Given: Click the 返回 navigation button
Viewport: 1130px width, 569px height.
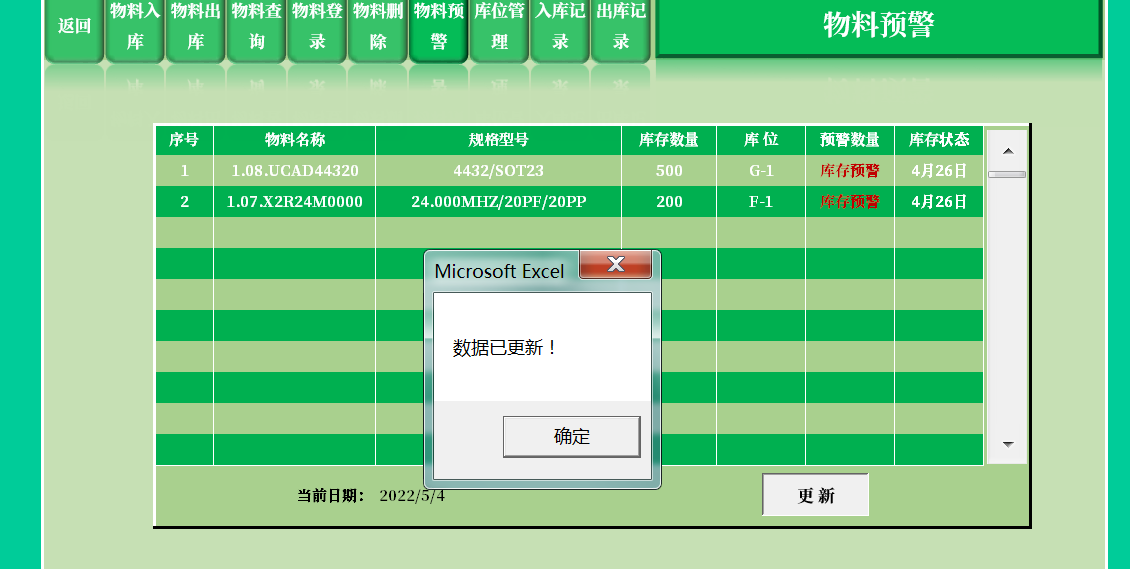Looking at the screenshot, I should pyautogui.click(x=74, y=29).
